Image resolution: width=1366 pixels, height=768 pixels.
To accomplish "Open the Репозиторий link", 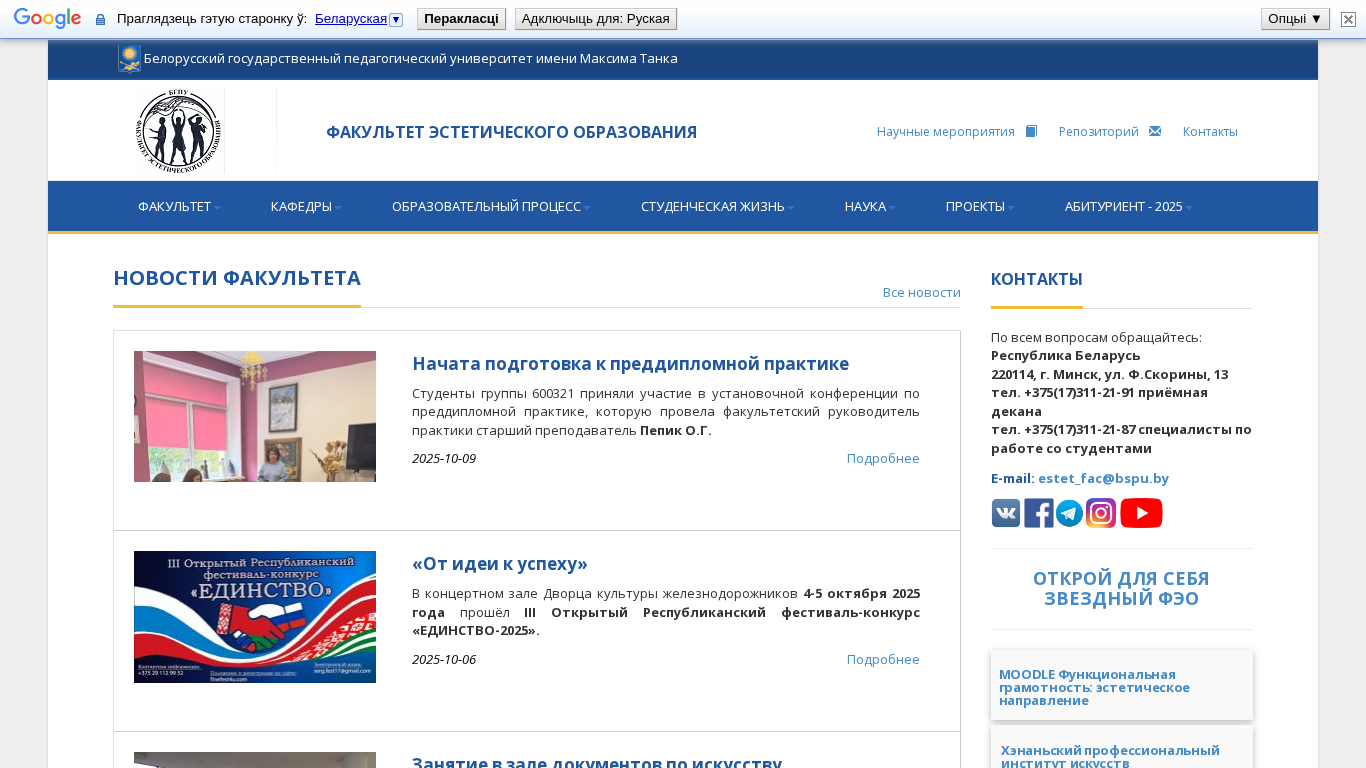I will click(1099, 131).
